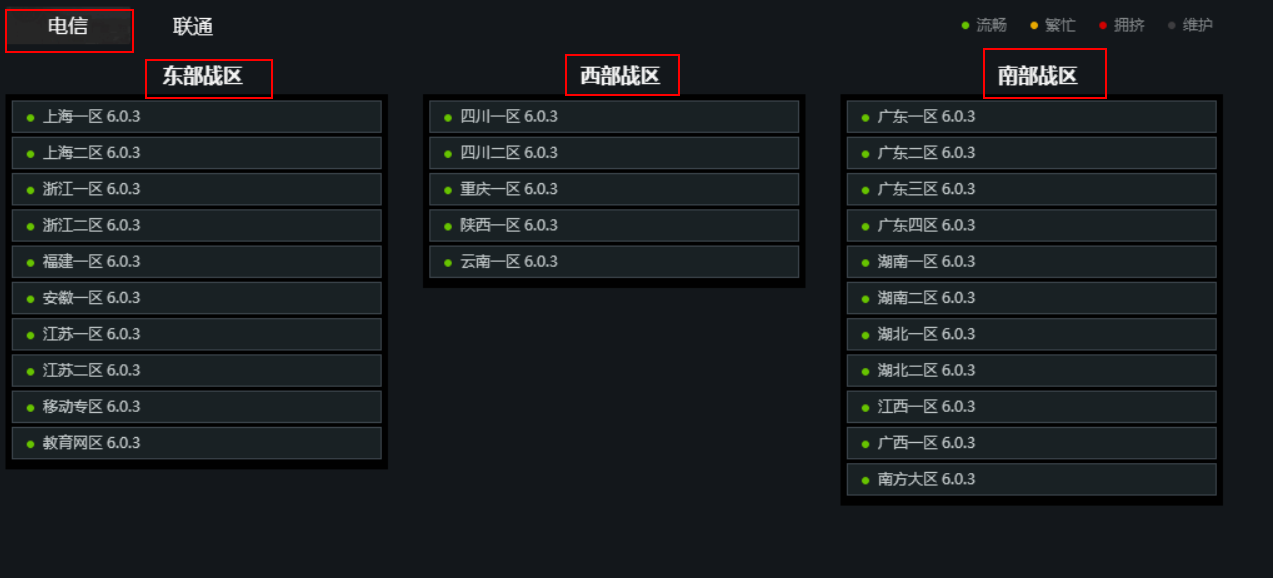Screen dimensions: 1273x578
Task: Switch to the 电信 tab
Action: (68, 27)
